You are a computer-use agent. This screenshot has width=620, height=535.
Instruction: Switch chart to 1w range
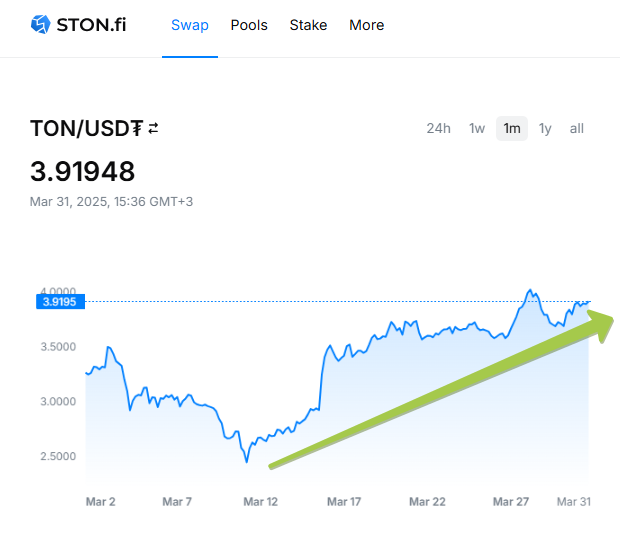pos(477,128)
